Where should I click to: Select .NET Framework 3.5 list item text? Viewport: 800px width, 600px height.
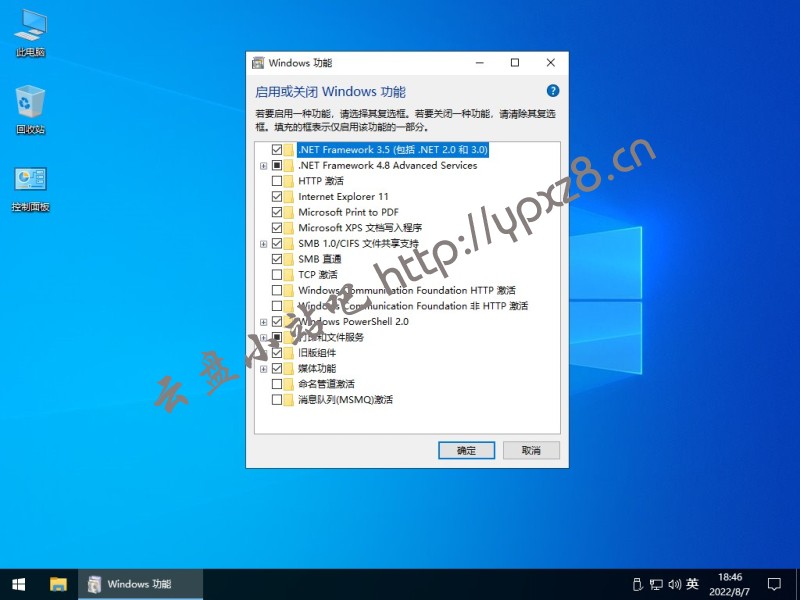[393, 150]
